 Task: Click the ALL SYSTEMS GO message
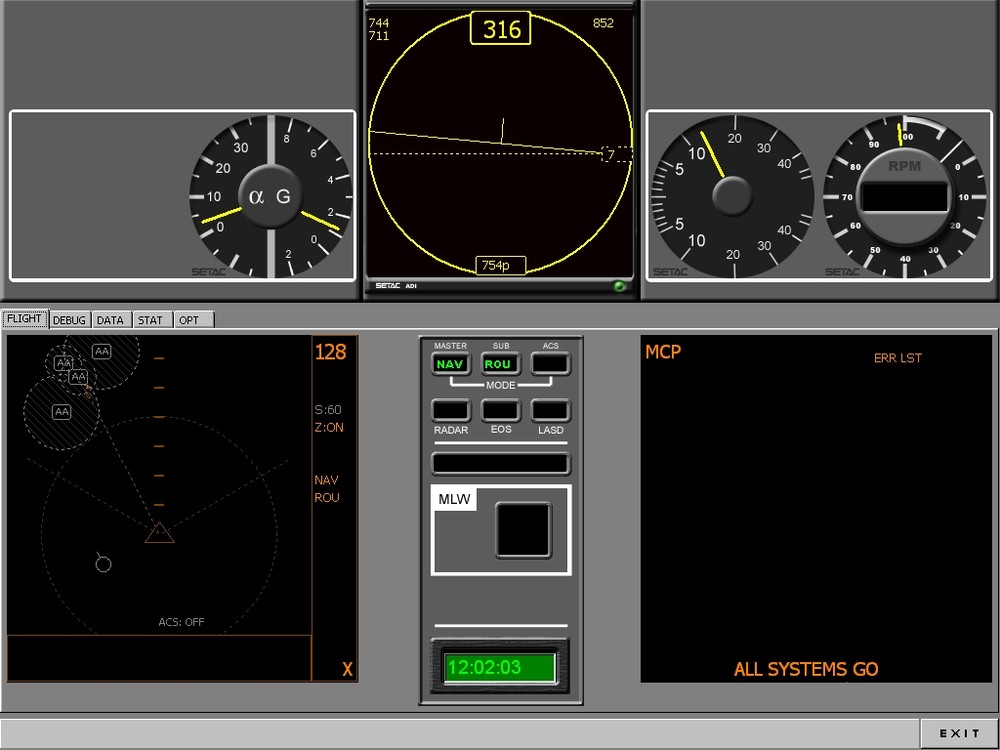click(x=806, y=669)
